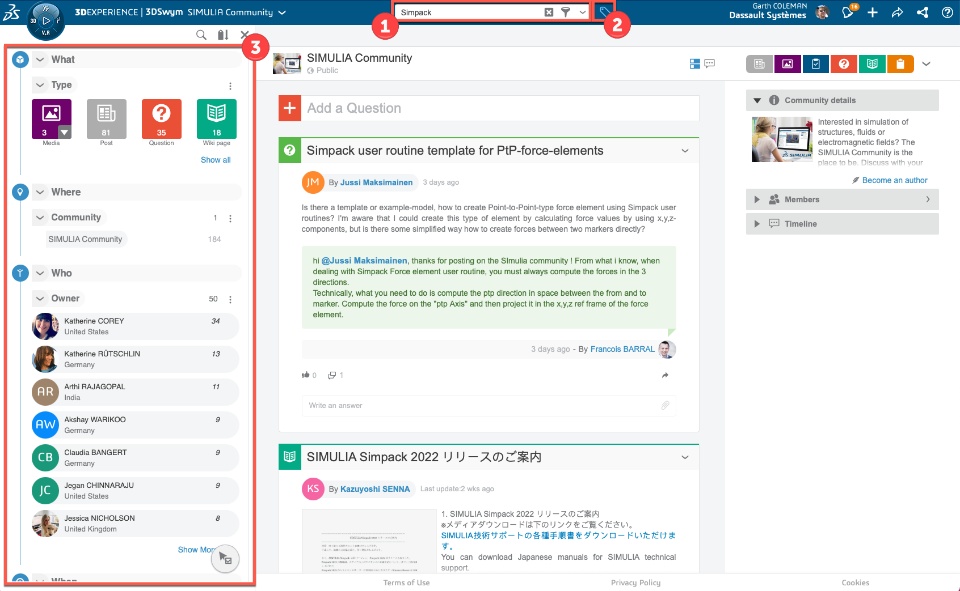Filter by owner Jogan CHINNARAJU
The height and width of the screenshot is (591, 960).
(135, 491)
